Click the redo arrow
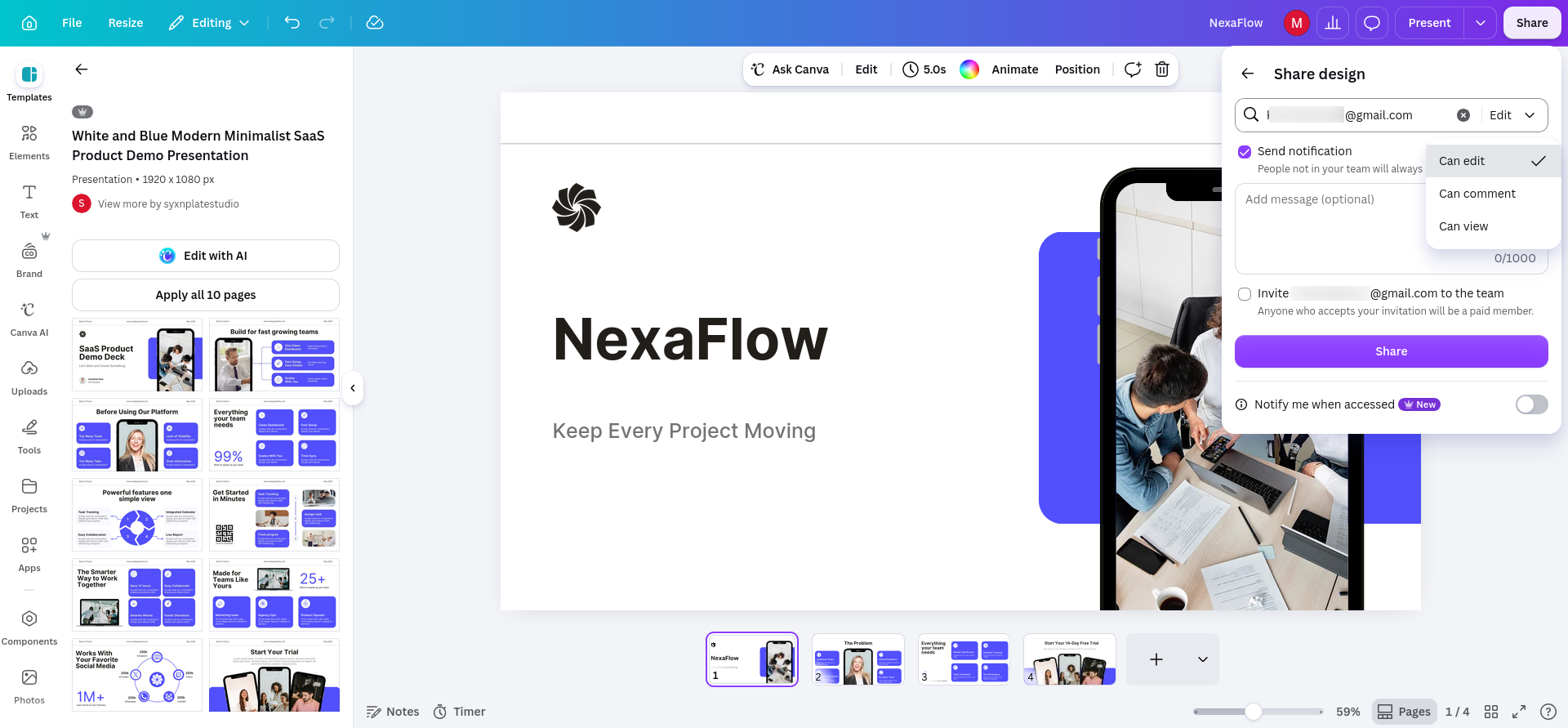Screen dimensions: 1568x728 click(x=327, y=23)
